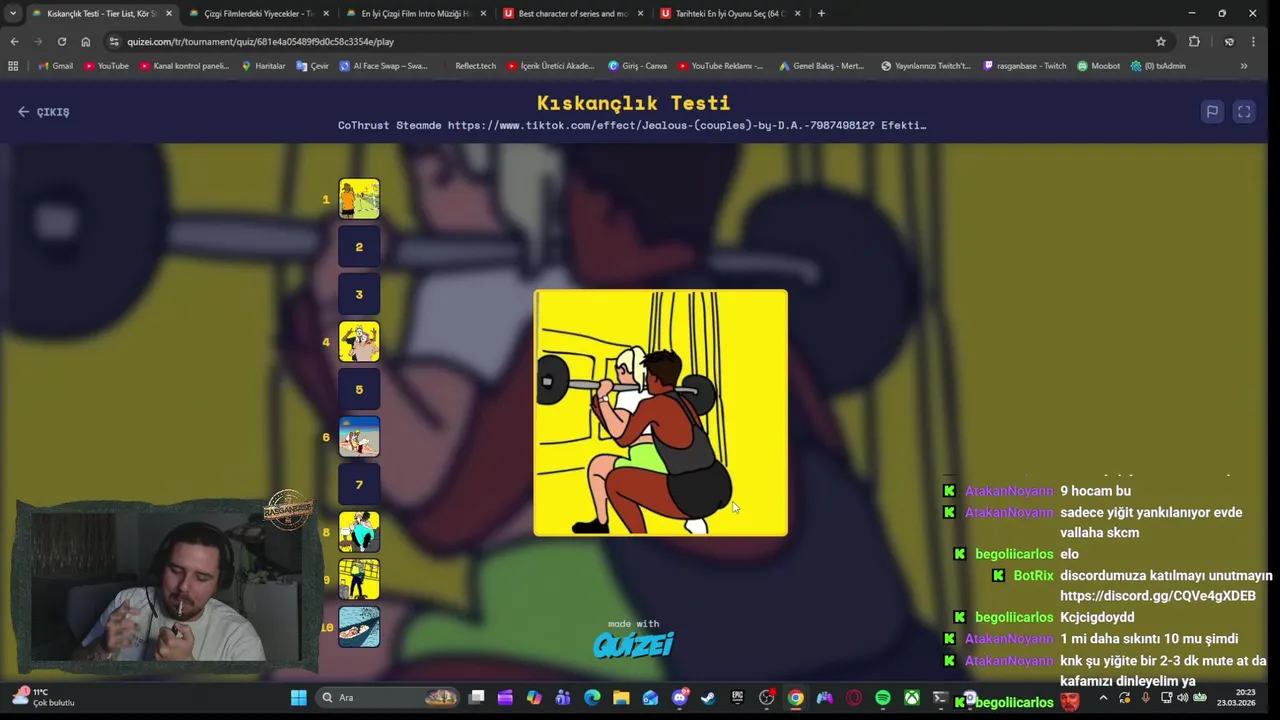
Task: Open browser extensions menu
Action: pos(1194,41)
